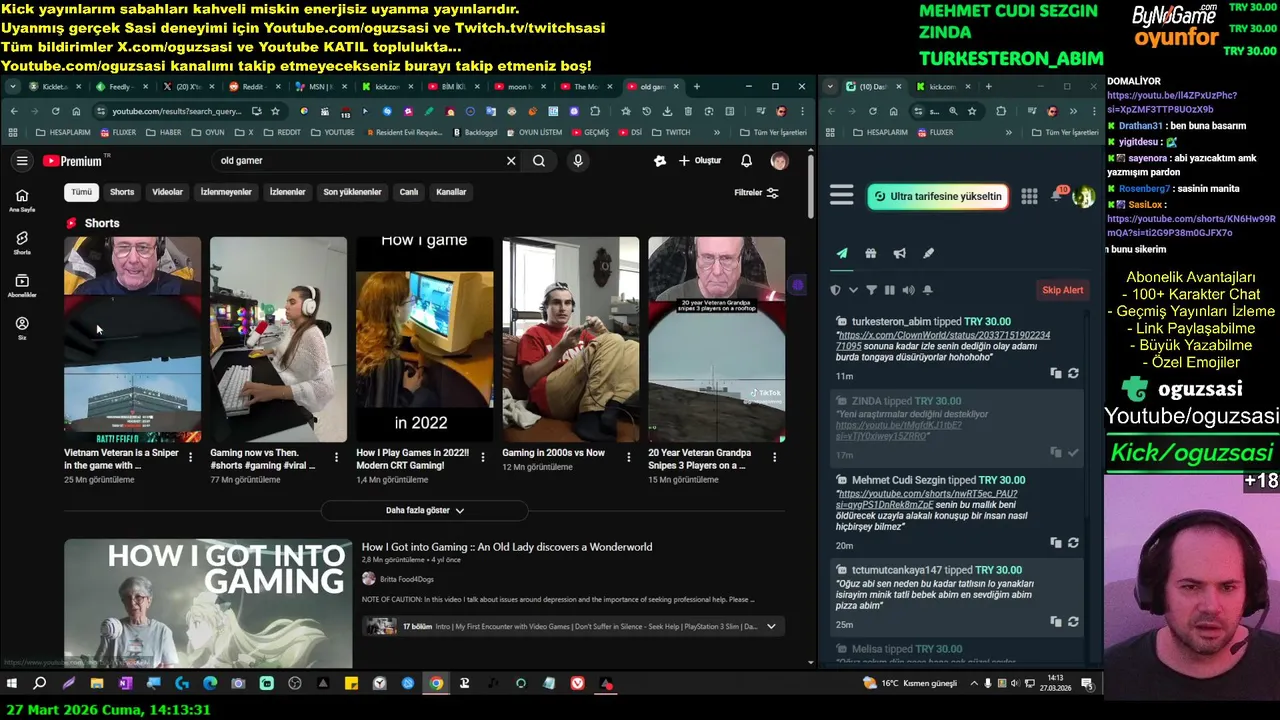Open the HESAPLARIM bookmarks folder in YouTube window
The height and width of the screenshot is (720, 1280).
(62, 132)
